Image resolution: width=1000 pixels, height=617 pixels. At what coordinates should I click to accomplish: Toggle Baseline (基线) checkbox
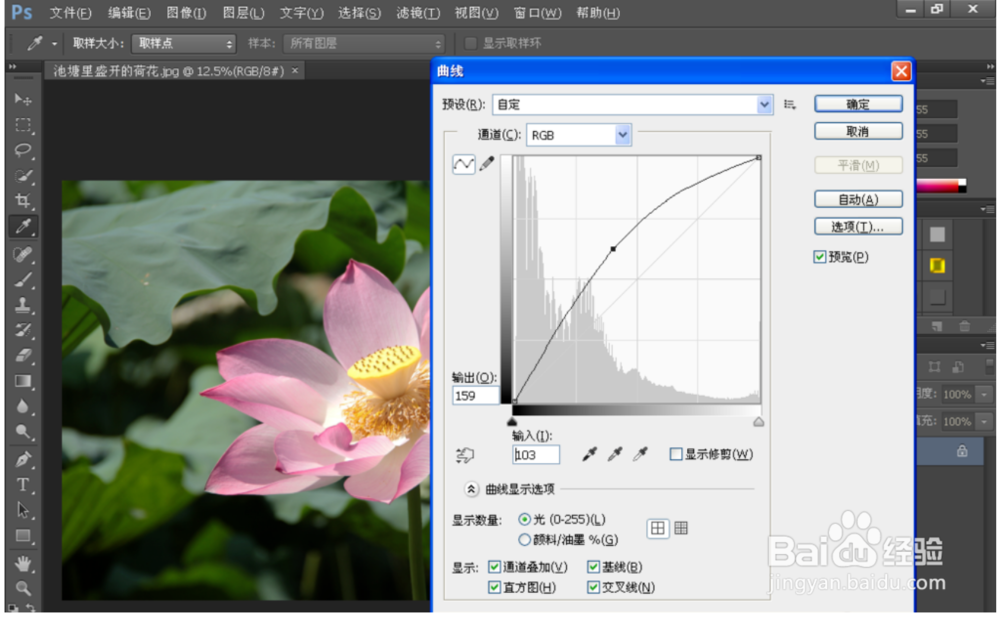[593, 567]
